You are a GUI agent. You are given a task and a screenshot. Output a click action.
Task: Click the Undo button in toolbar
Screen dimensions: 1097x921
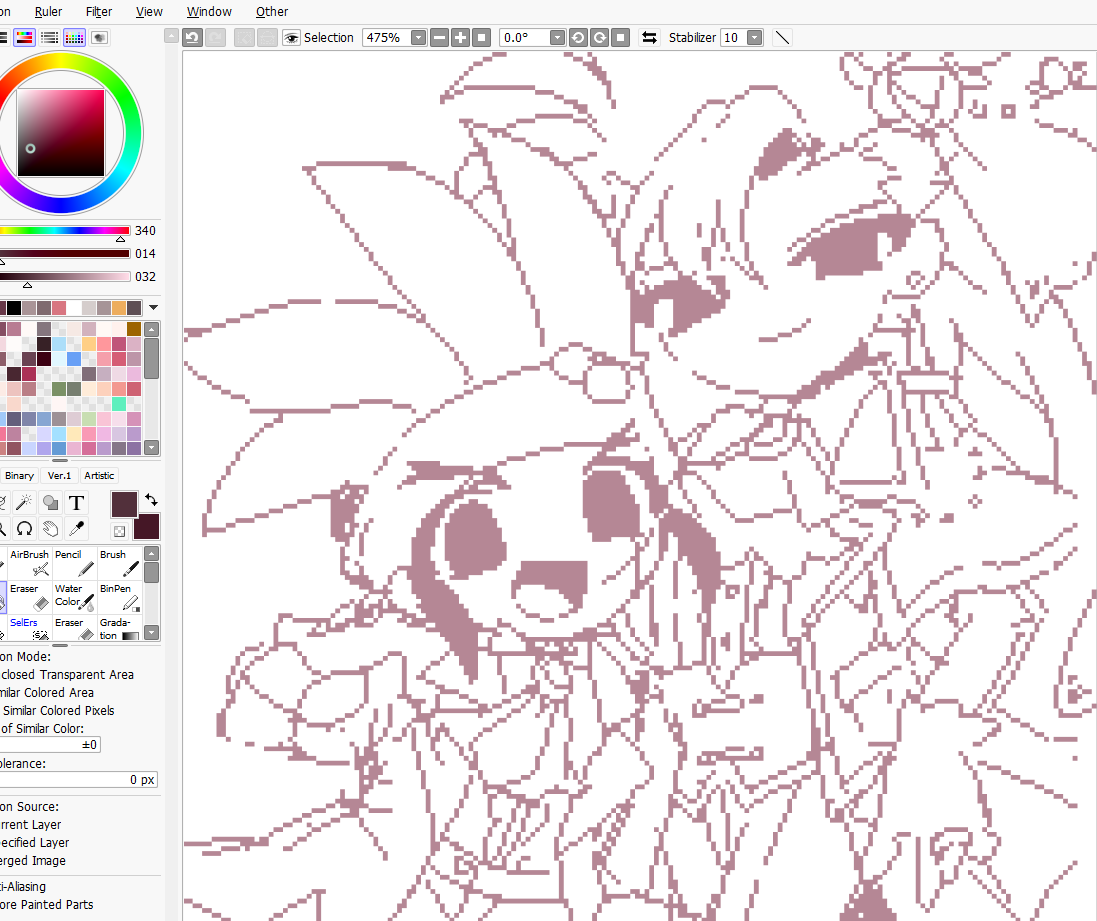(192, 37)
